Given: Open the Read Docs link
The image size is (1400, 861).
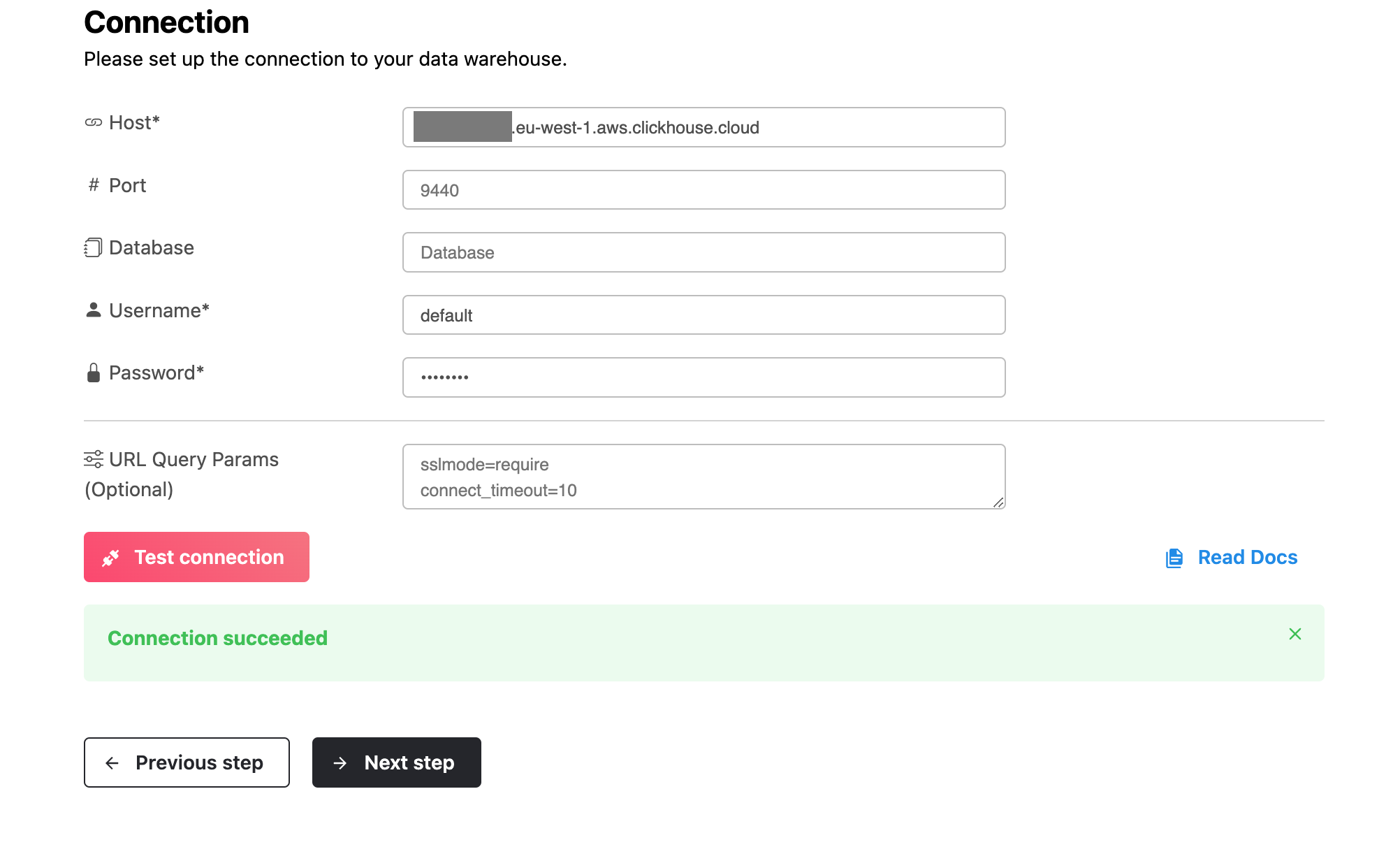Looking at the screenshot, I should tap(1247, 558).
